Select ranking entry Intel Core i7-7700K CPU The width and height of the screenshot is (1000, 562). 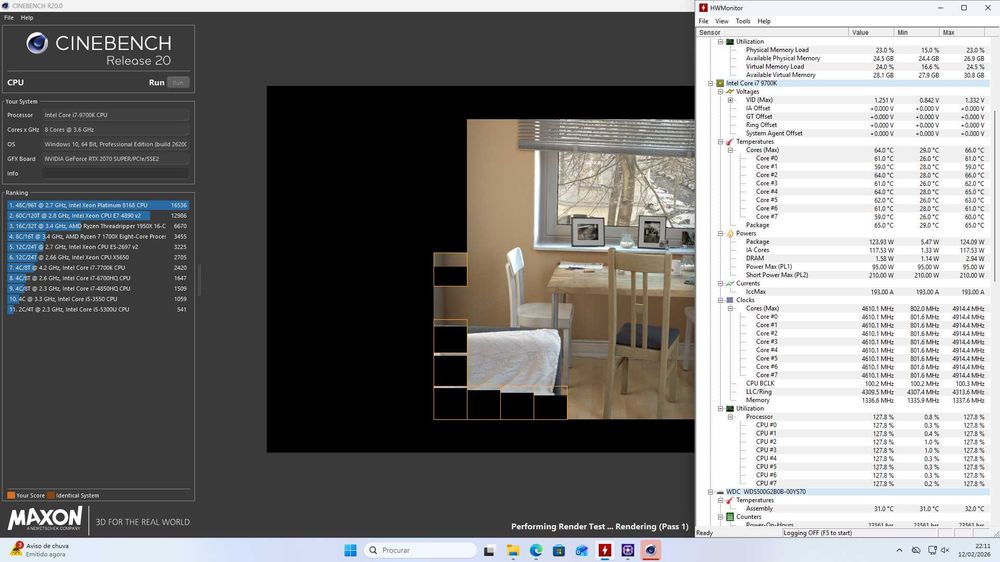[x=98, y=268]
